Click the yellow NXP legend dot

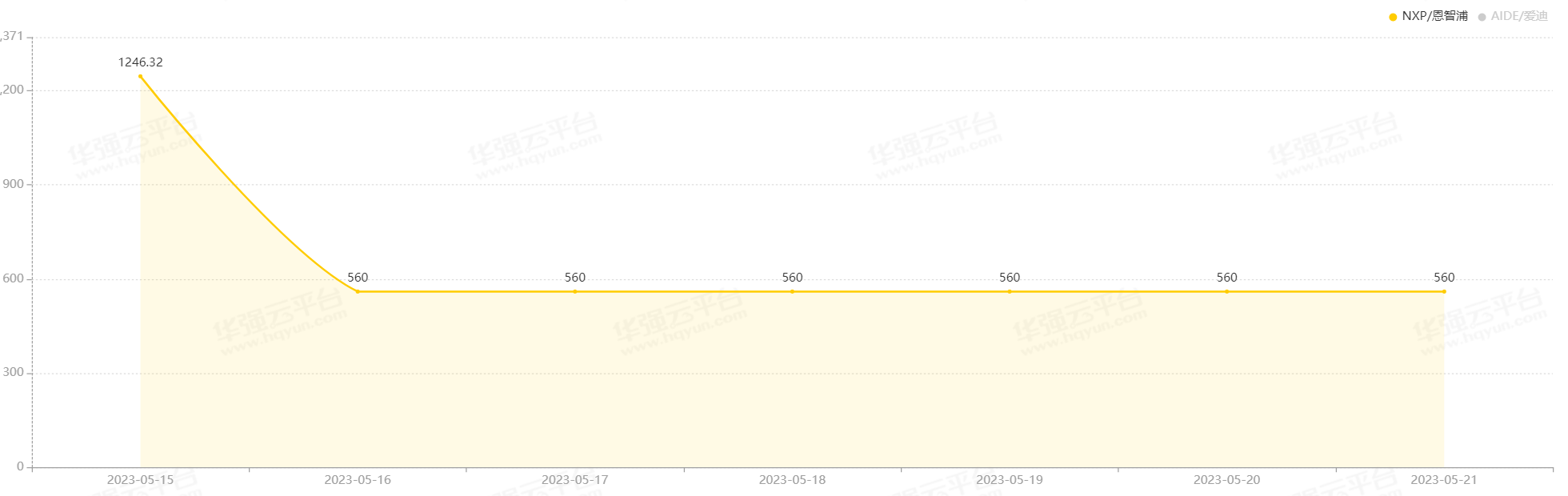point(1393,17)
